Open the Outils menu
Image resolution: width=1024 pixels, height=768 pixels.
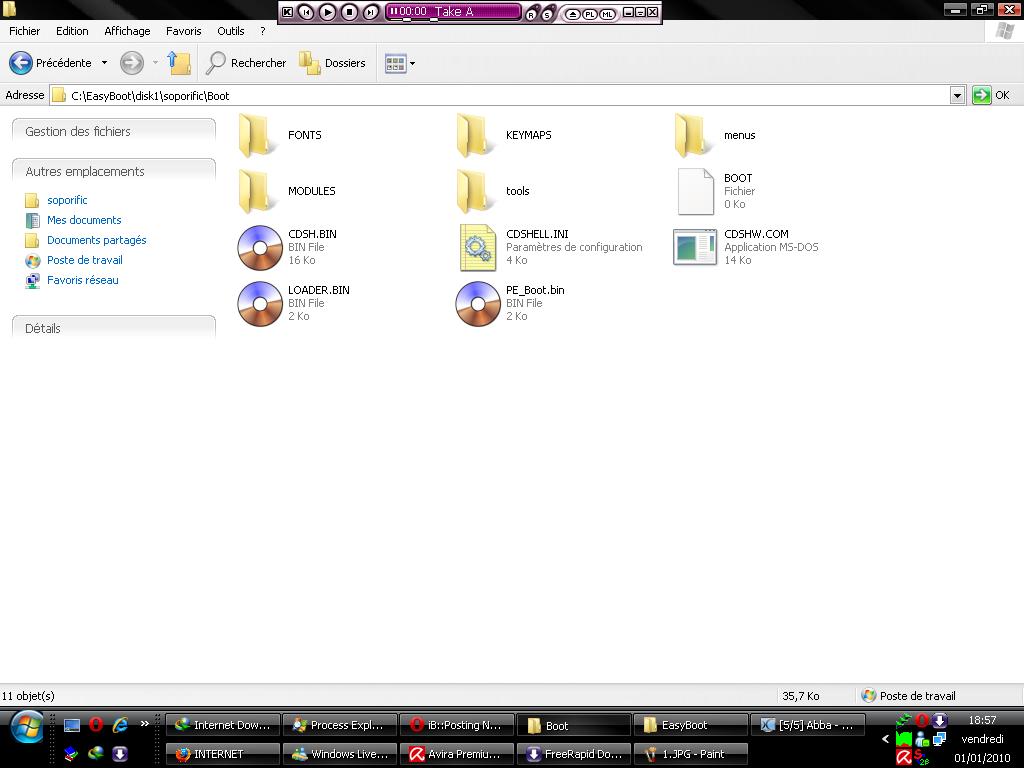click(231, 31)
